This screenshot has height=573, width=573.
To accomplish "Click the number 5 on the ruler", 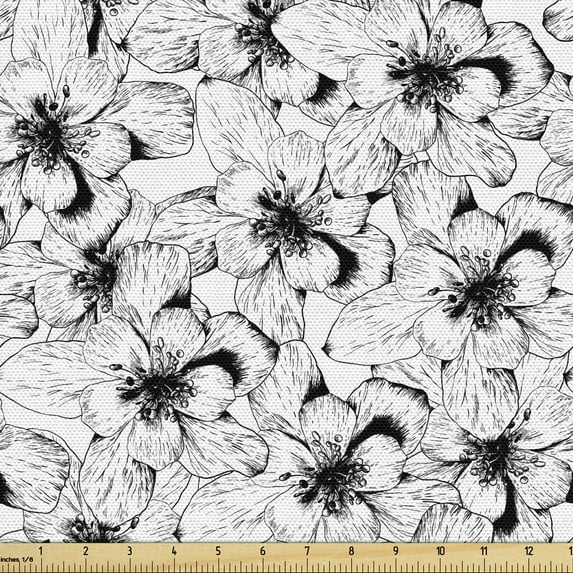I will (218, 551).
